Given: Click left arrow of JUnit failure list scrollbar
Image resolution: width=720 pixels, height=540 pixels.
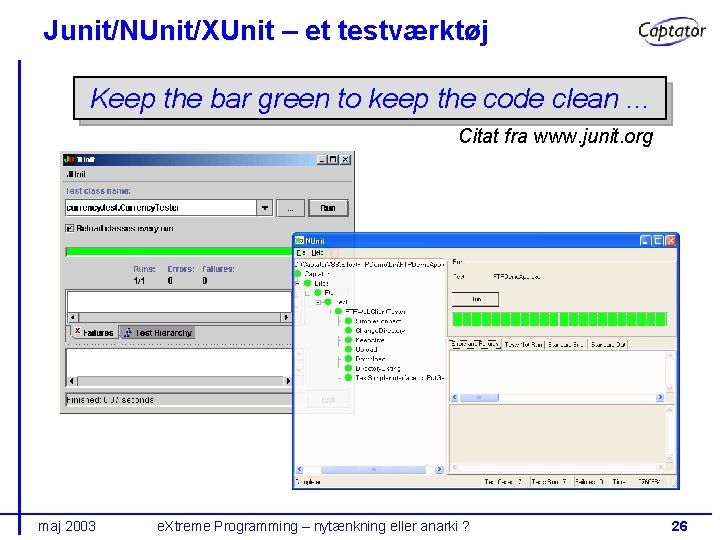Looking at the screenshot, I should (x=73, y=317).
